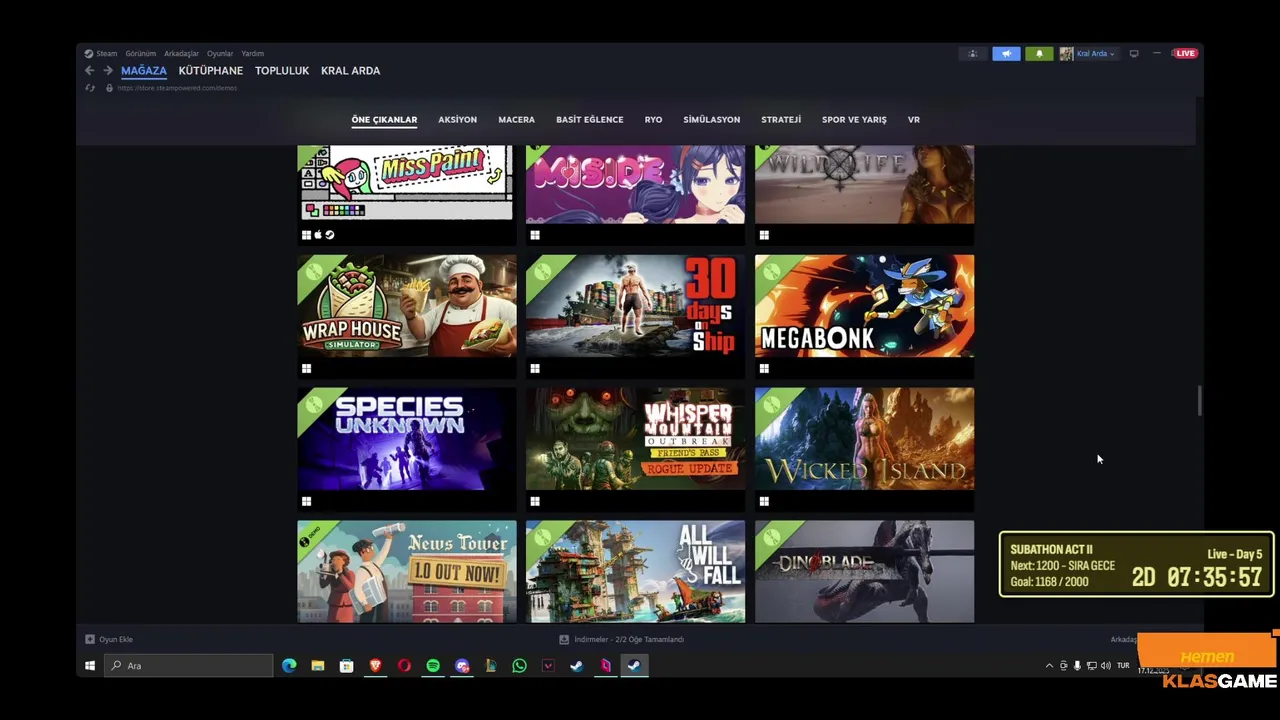
Task: Open the İndirmeler downloads status
Action: (x=628, y=639)
